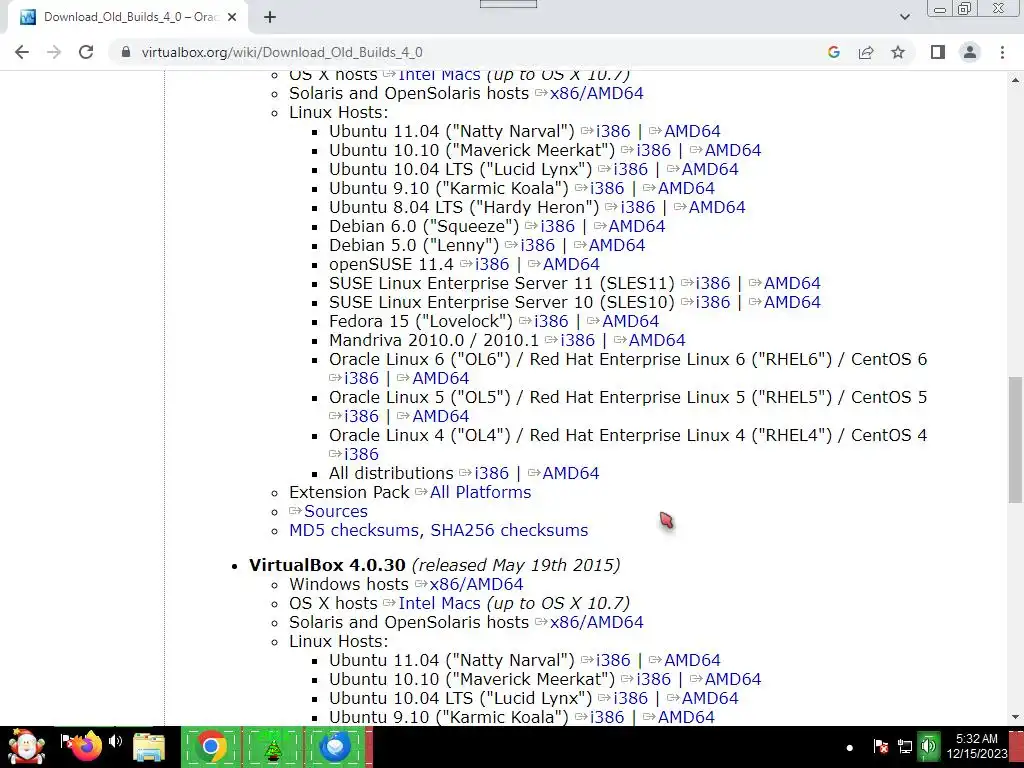Select the Download_Old_Builds_4_0 tab
1024x768 pixels.
click(x=127, y=18)
